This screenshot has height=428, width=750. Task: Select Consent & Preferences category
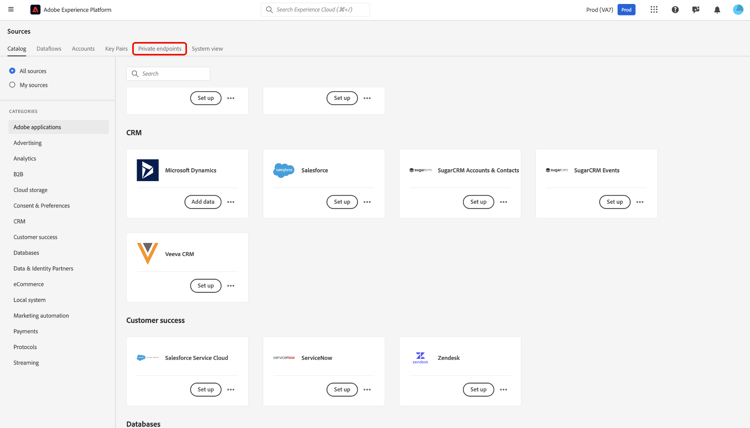point(41,206)
